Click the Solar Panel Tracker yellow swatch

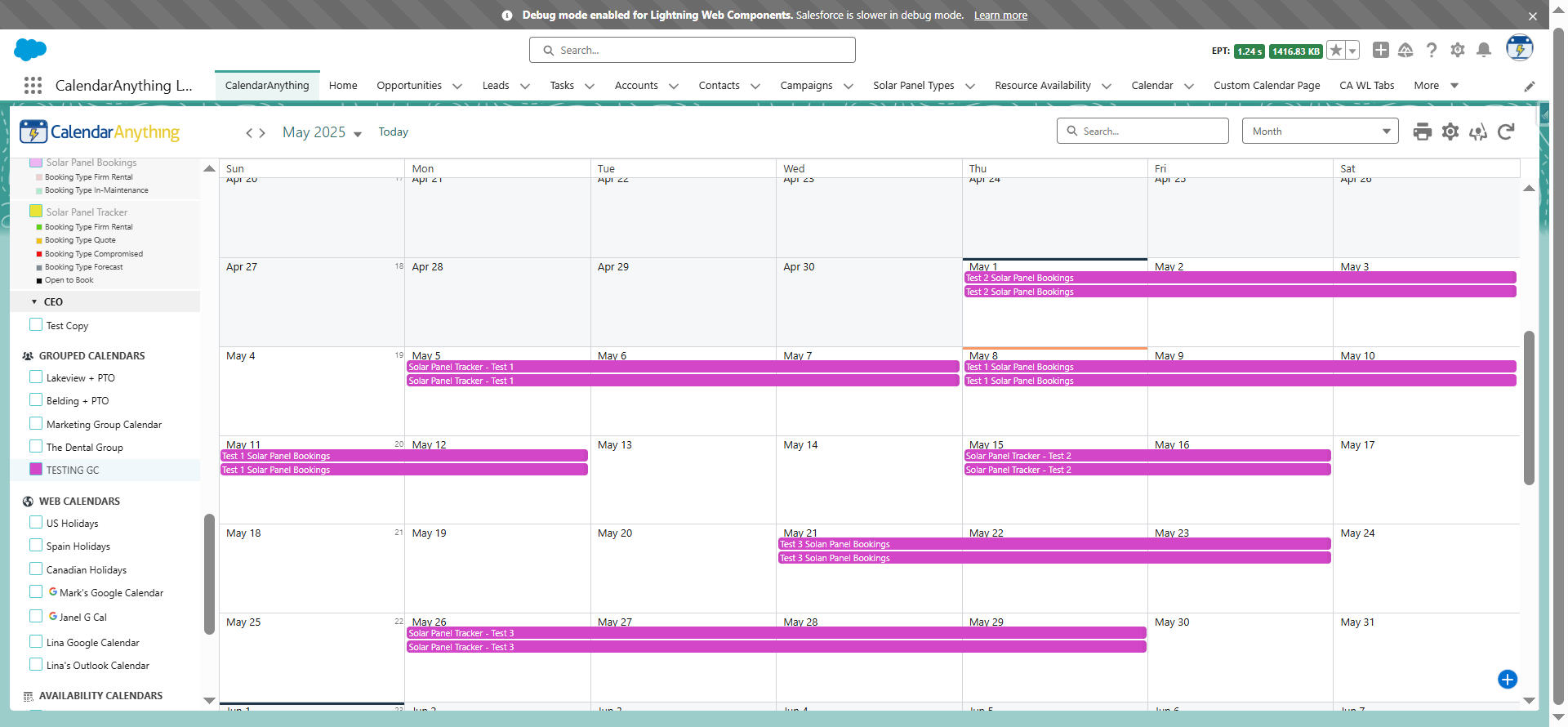pyautogui.click(x=36, y=212)
